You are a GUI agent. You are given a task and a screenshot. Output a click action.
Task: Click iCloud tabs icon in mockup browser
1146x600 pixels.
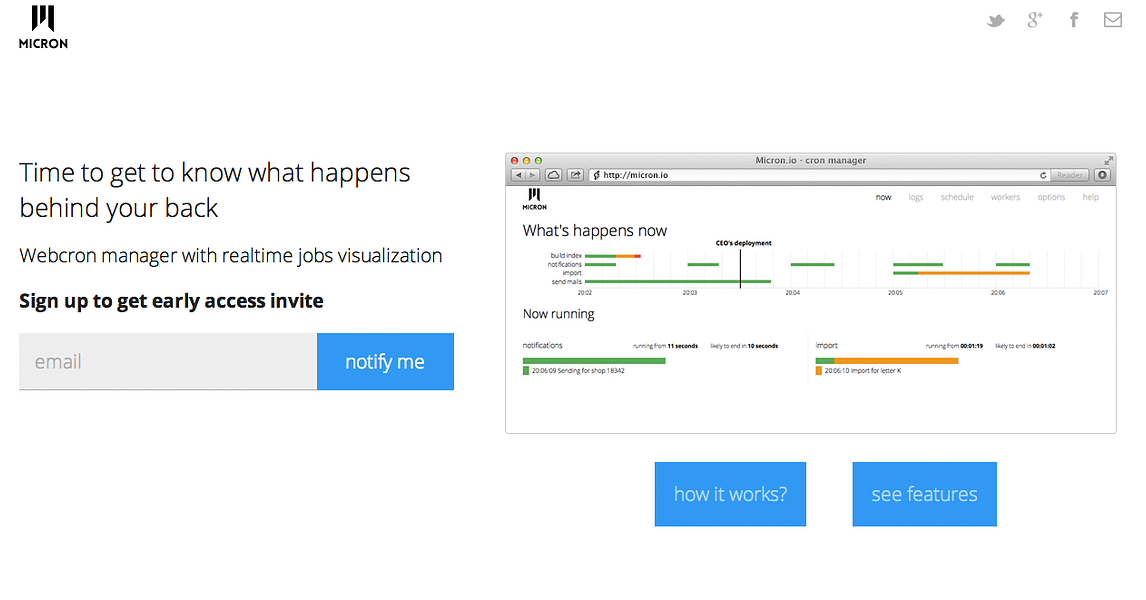[x=554, y=175]
